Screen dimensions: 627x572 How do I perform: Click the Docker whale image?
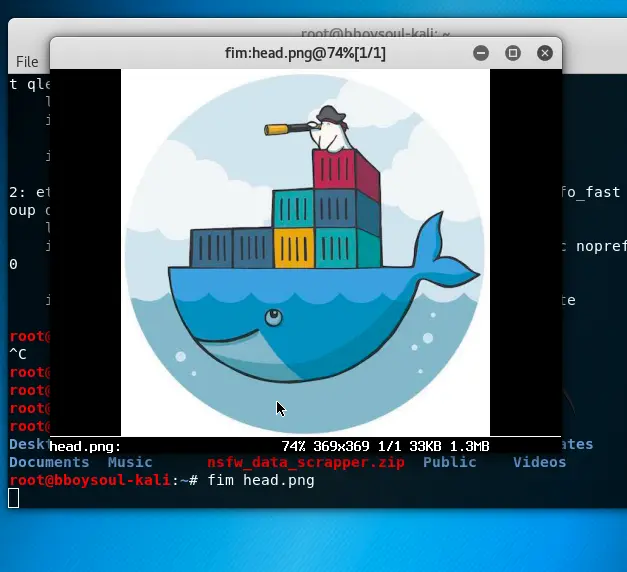click(x=305, y=252)
